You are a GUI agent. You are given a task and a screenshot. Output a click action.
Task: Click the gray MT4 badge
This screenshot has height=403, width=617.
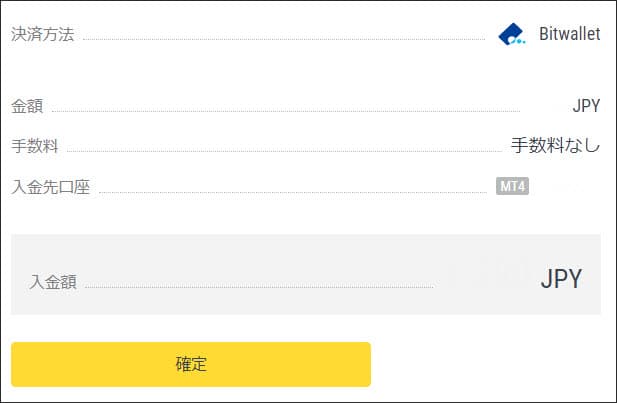512,186
